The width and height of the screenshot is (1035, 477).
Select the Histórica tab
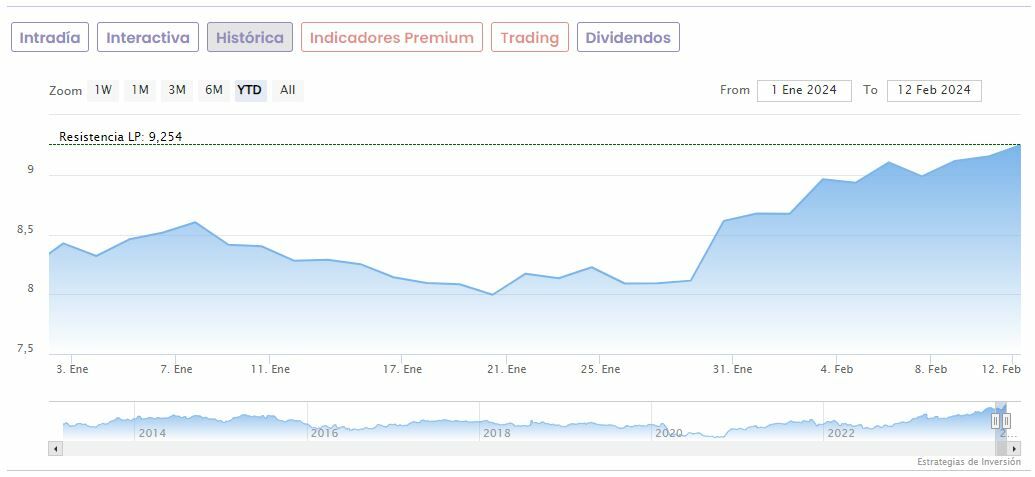click(x=250, y=38)
